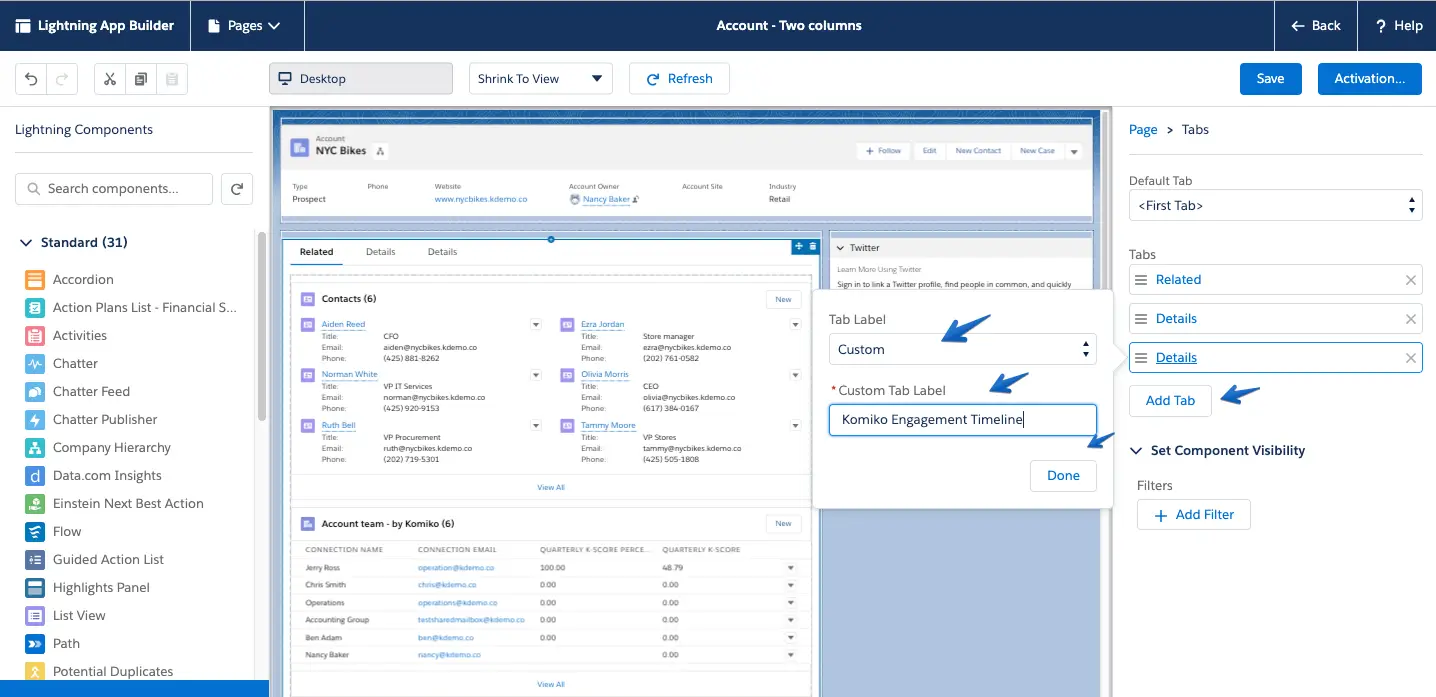Open the actions menu for Ezra Jordan
This screenshot has width=1436, height=697.
796,325
